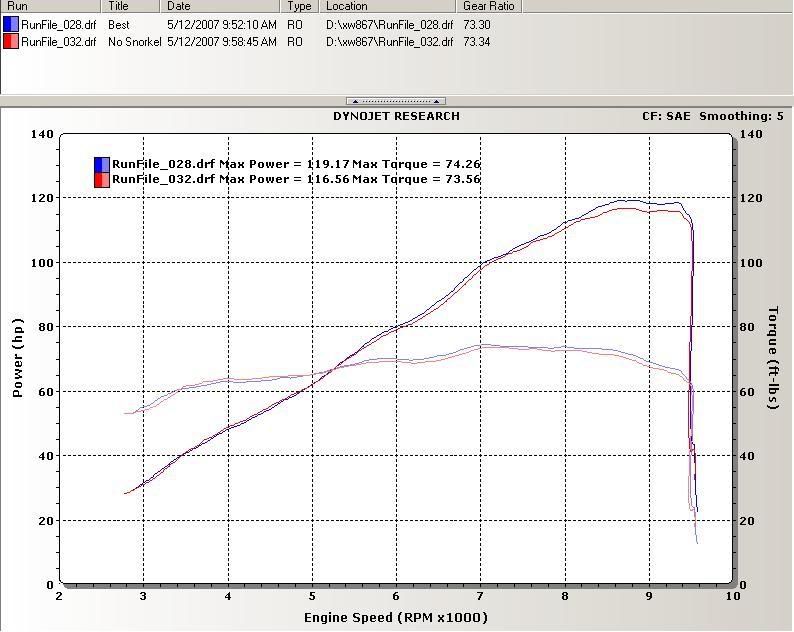Click location D:\xw867\RunFile_032.drf
Image resolution: width=794 pixels, height=632 pixels.
click(389, 42)
